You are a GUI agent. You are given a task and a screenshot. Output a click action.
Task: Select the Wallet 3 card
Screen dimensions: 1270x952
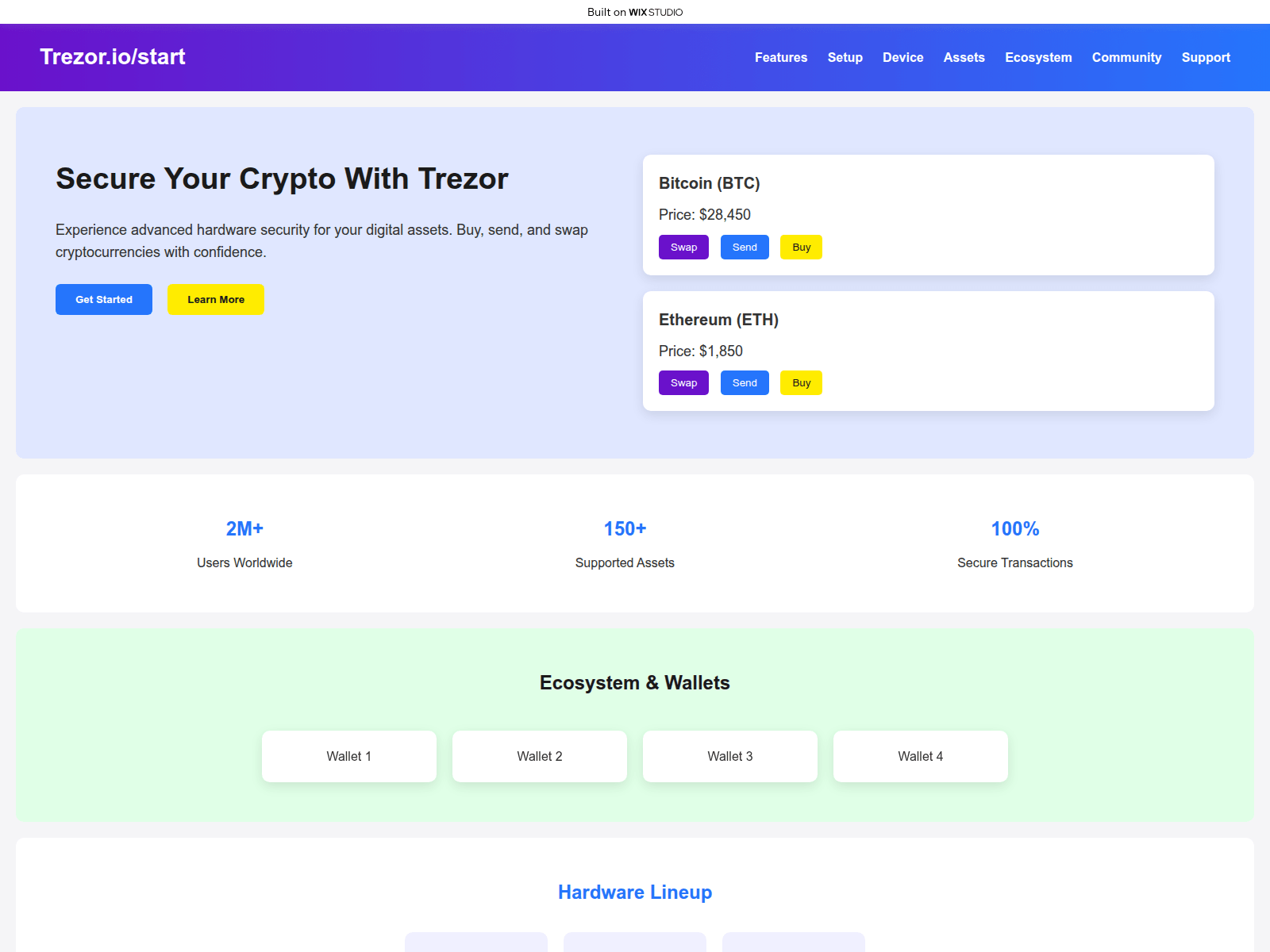(730, 756)
